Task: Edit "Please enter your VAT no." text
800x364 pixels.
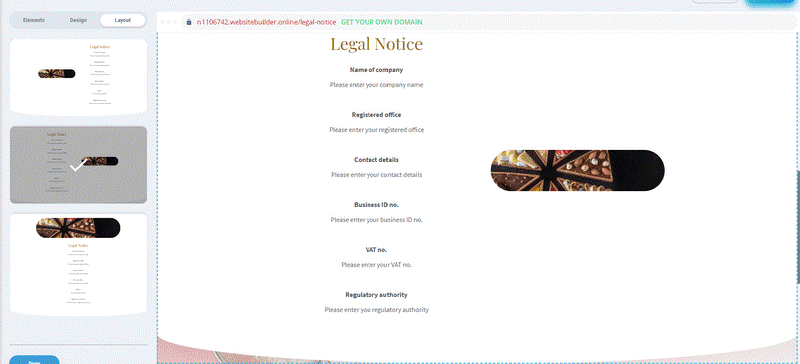Action: 377,265
